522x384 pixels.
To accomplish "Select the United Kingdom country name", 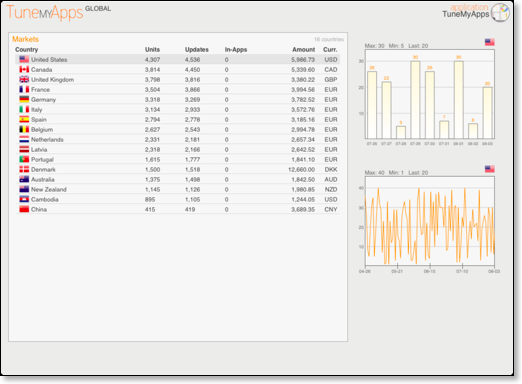I will (x=52, y=80).
